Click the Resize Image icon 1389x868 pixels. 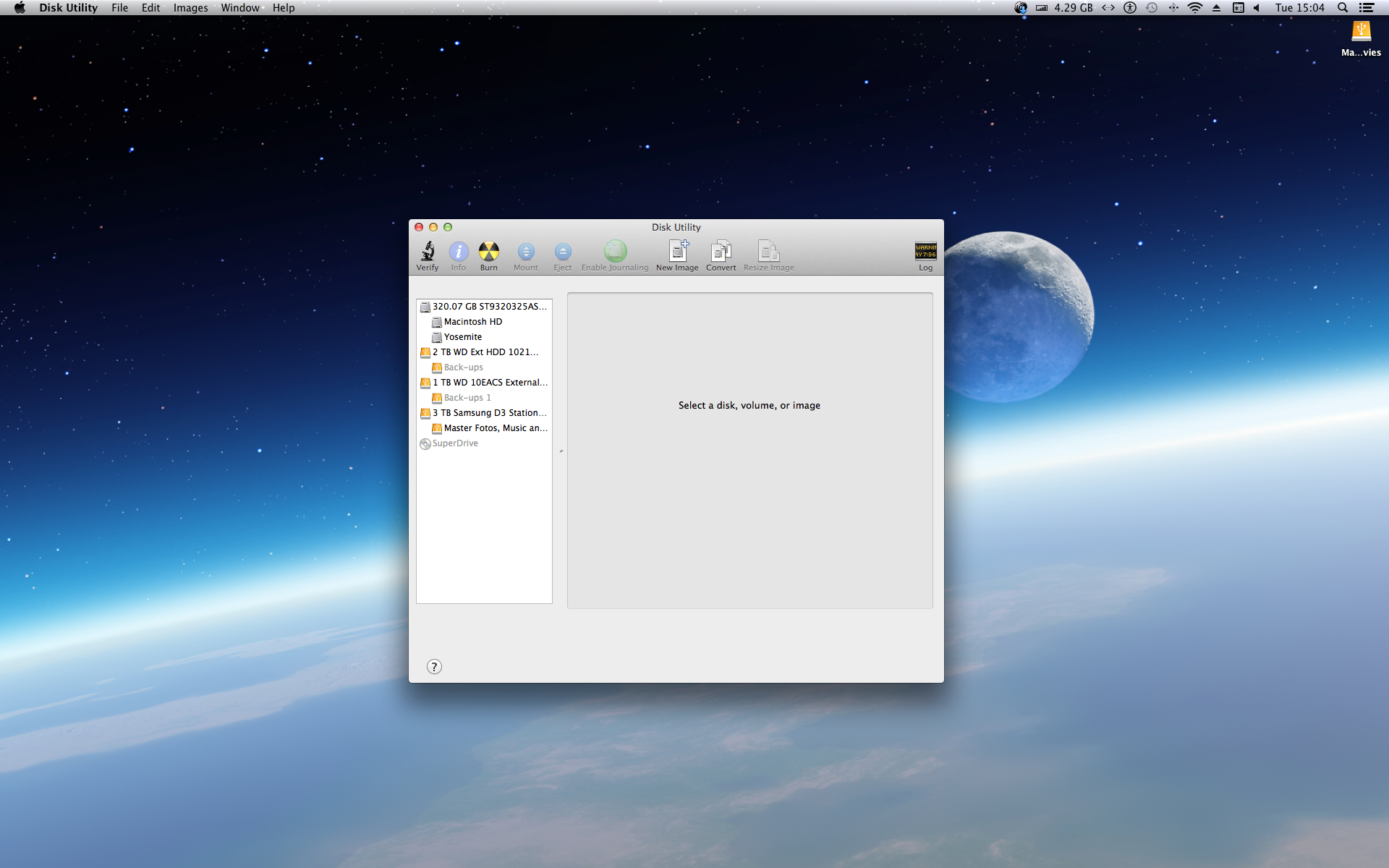click(769, 251)
